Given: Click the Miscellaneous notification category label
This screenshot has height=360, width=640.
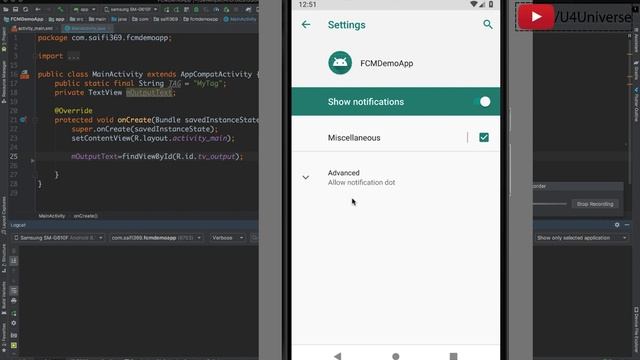Looking at the screenshot, I should coord(354,138).
